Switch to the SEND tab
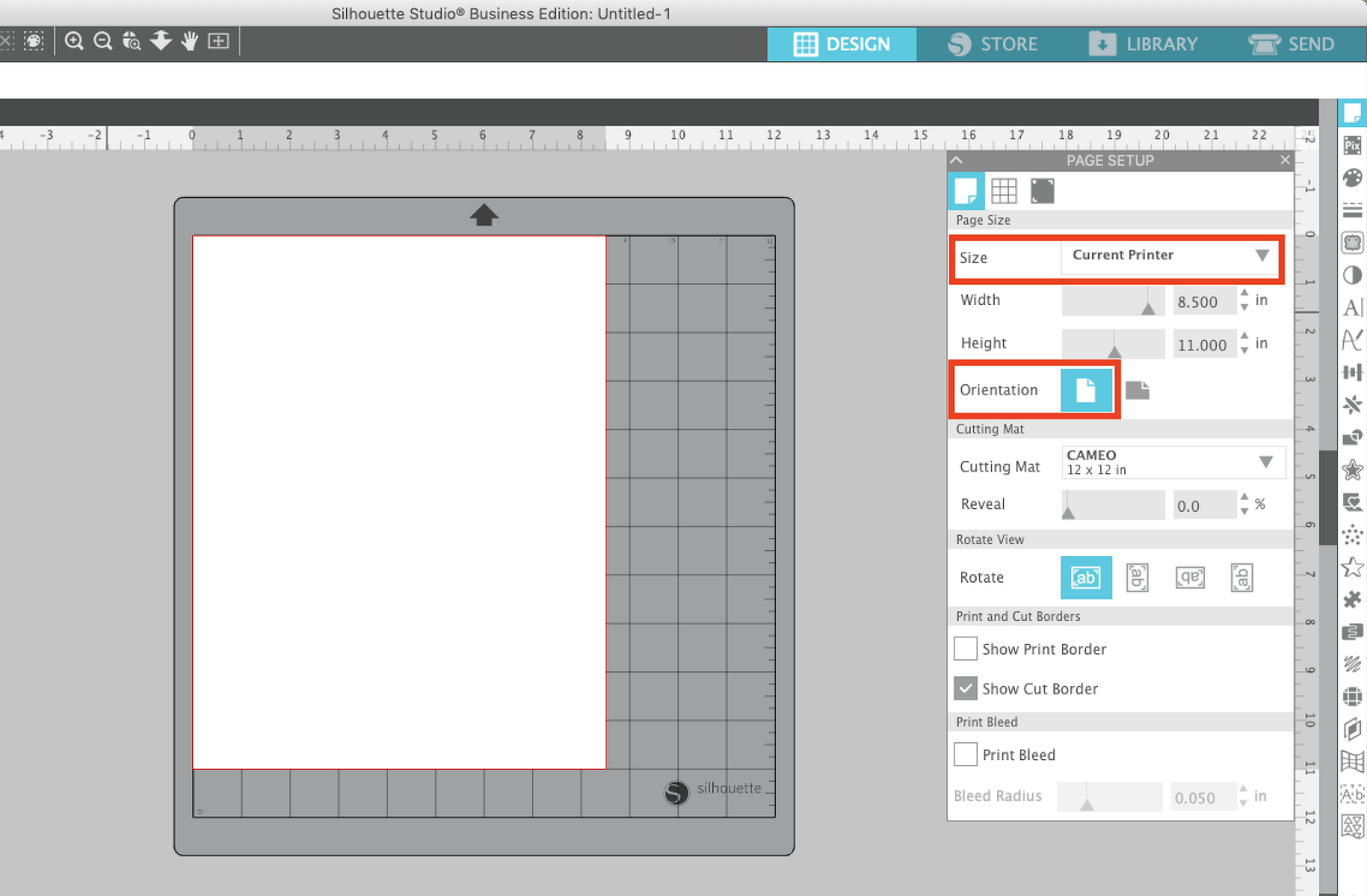Viewport: 1367px width, 896px height. (1292, 44)
